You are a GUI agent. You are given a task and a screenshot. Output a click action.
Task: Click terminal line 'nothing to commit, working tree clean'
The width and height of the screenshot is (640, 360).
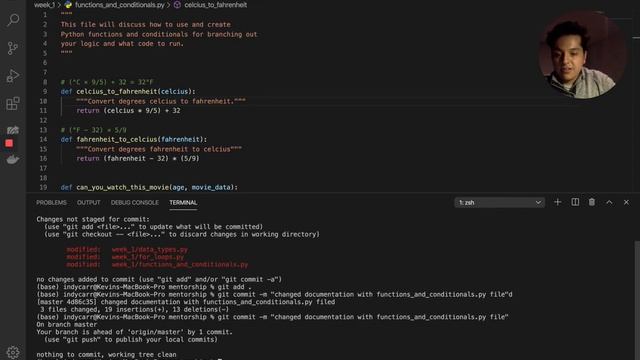(107, 354)
